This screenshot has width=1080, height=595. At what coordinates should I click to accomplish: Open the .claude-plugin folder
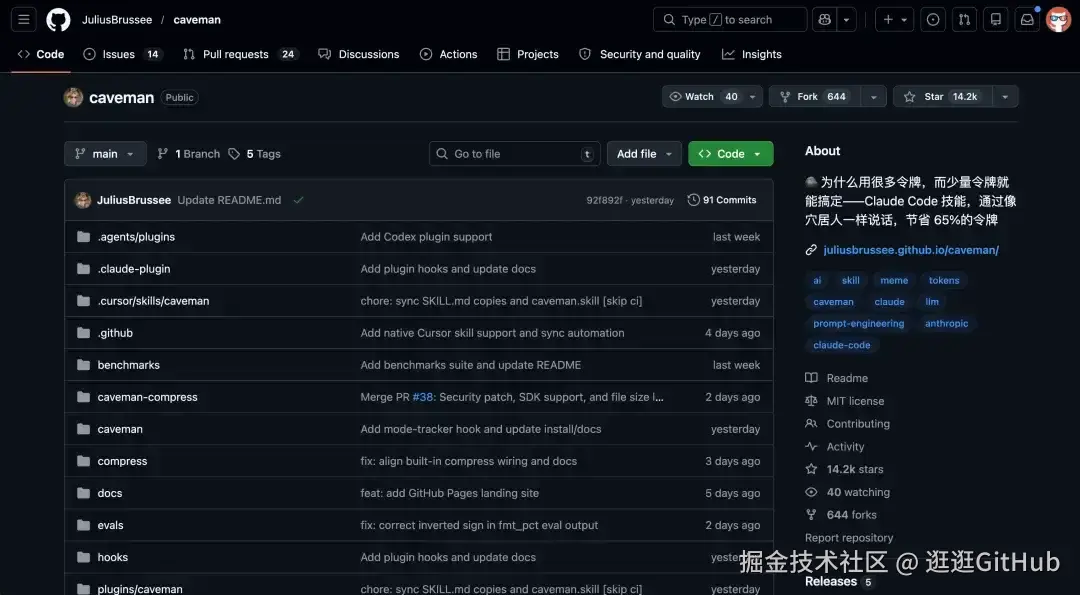[134, 269]
